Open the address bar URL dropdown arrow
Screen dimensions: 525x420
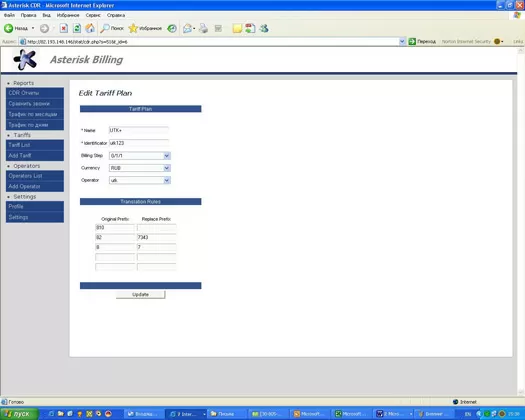point(402,42)
